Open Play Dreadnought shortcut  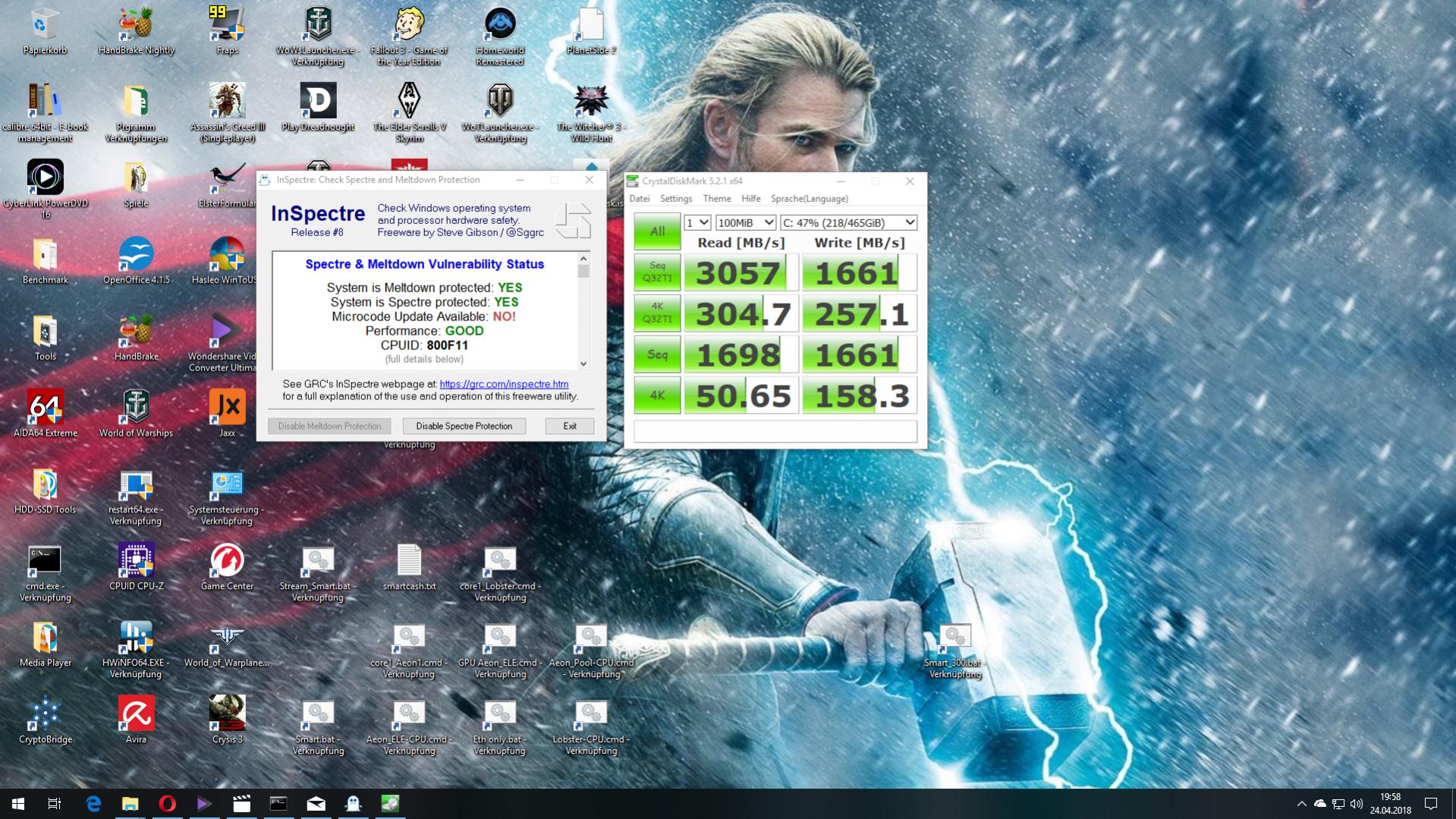tap(318, 106)
